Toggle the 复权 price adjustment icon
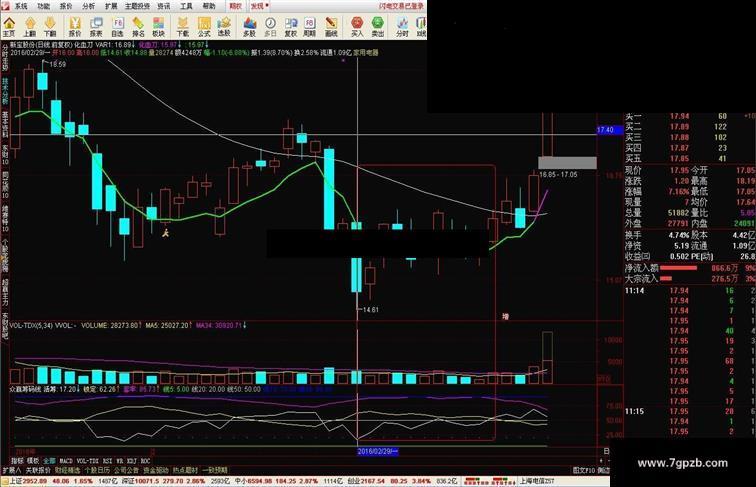 (291, 26)
